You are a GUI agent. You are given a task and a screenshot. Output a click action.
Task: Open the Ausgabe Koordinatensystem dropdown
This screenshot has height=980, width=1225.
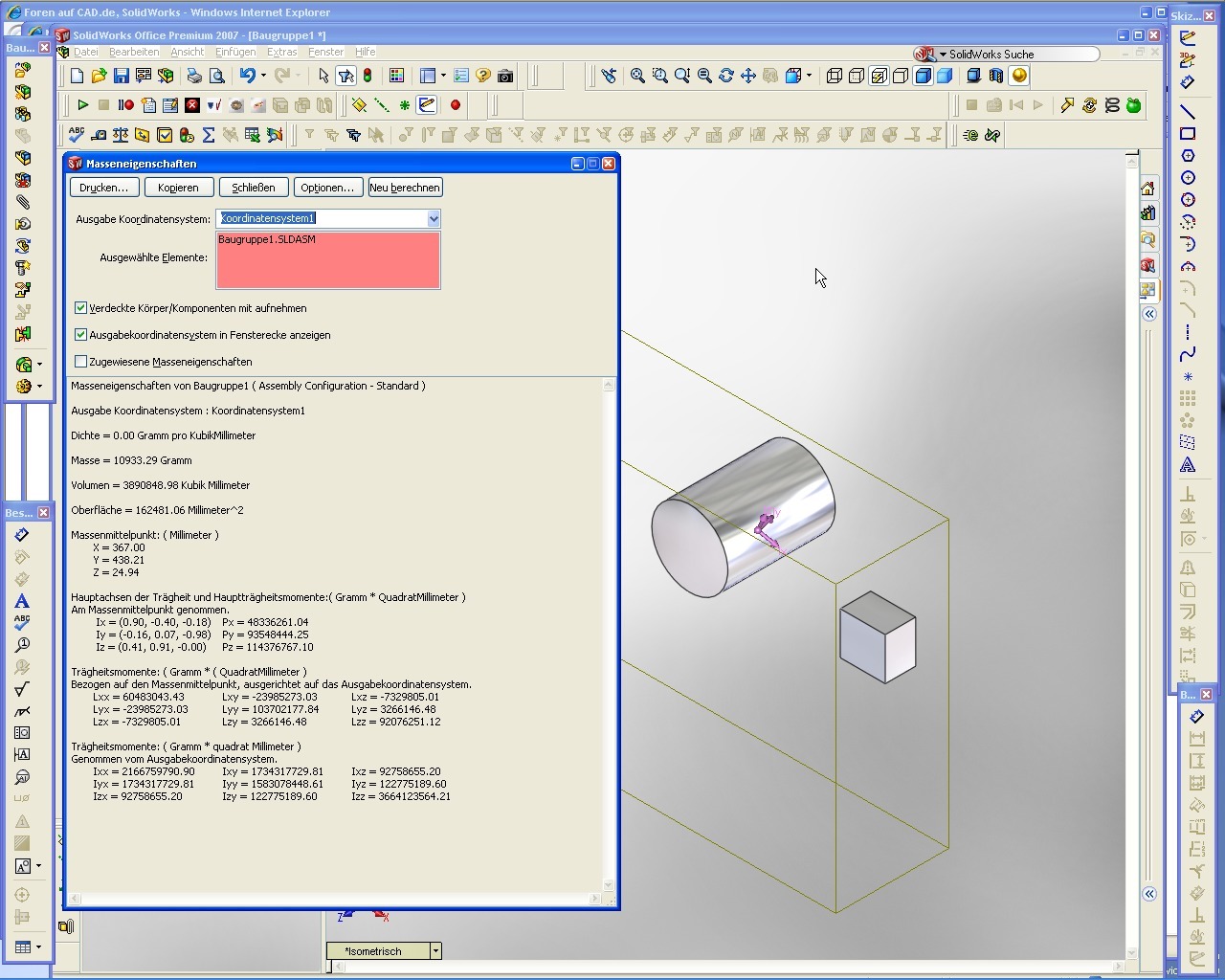[x=434, y=219]
